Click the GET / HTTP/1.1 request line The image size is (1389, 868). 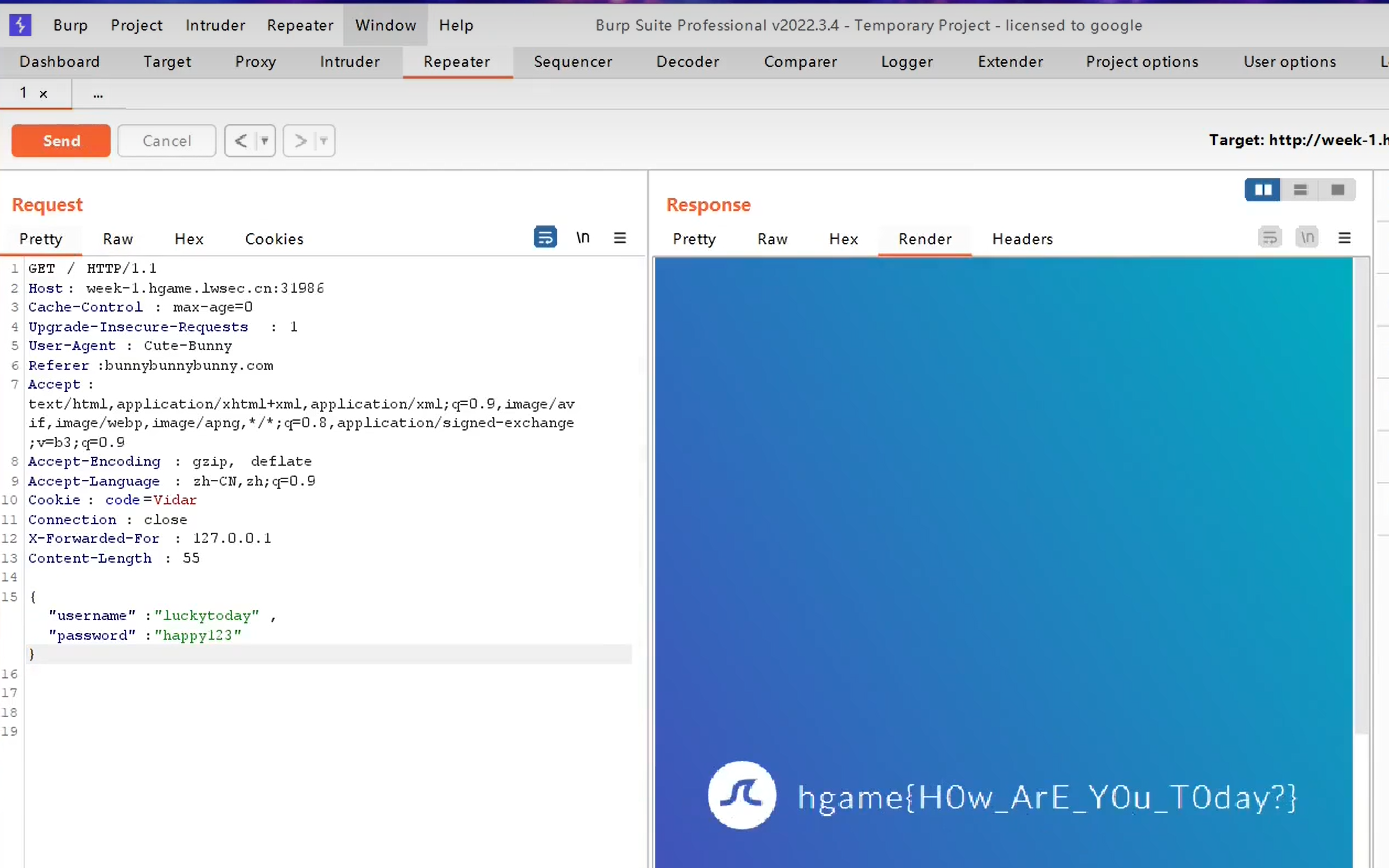point(93,269)
